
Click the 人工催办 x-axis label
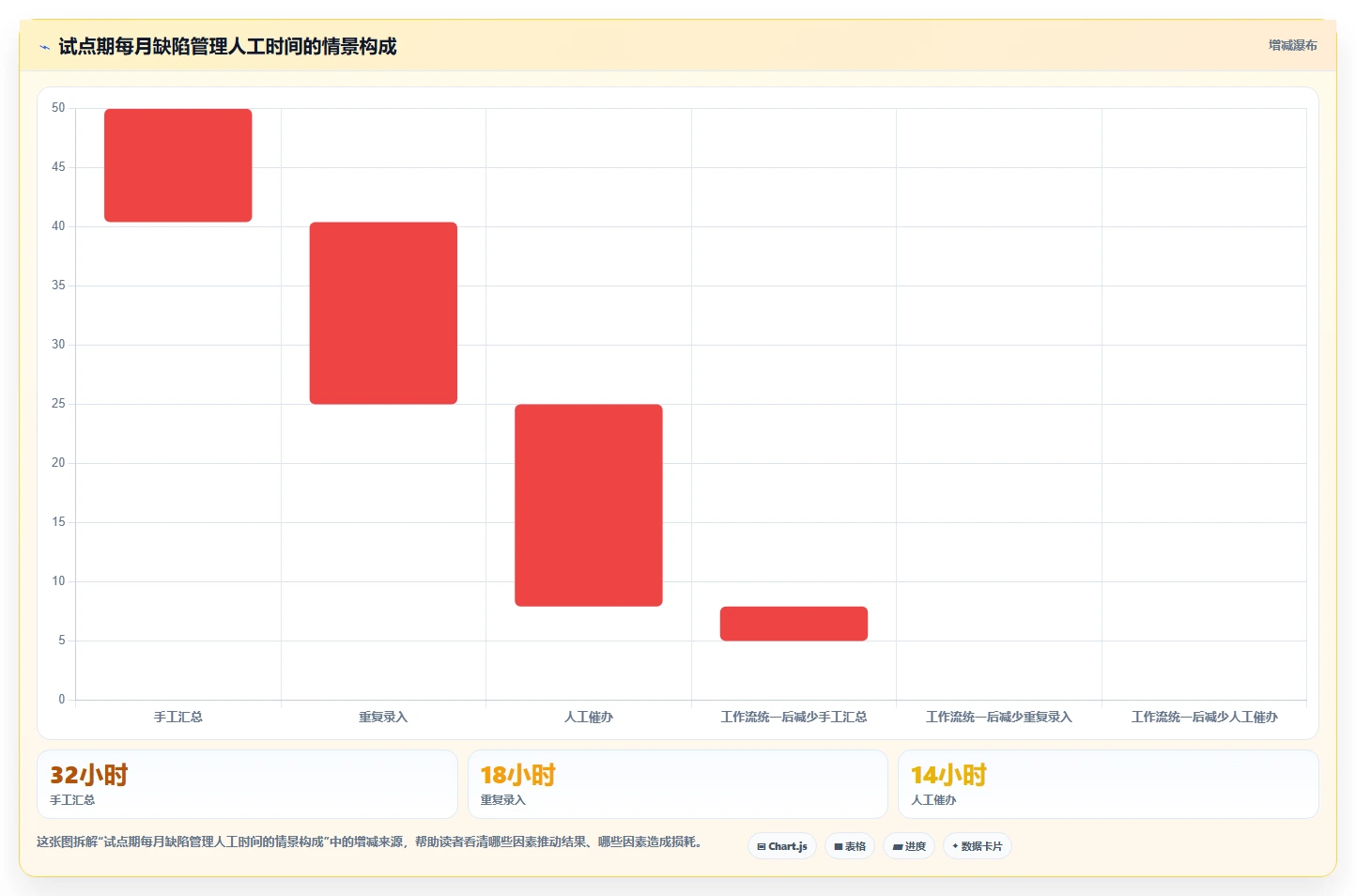click(589, 717)
